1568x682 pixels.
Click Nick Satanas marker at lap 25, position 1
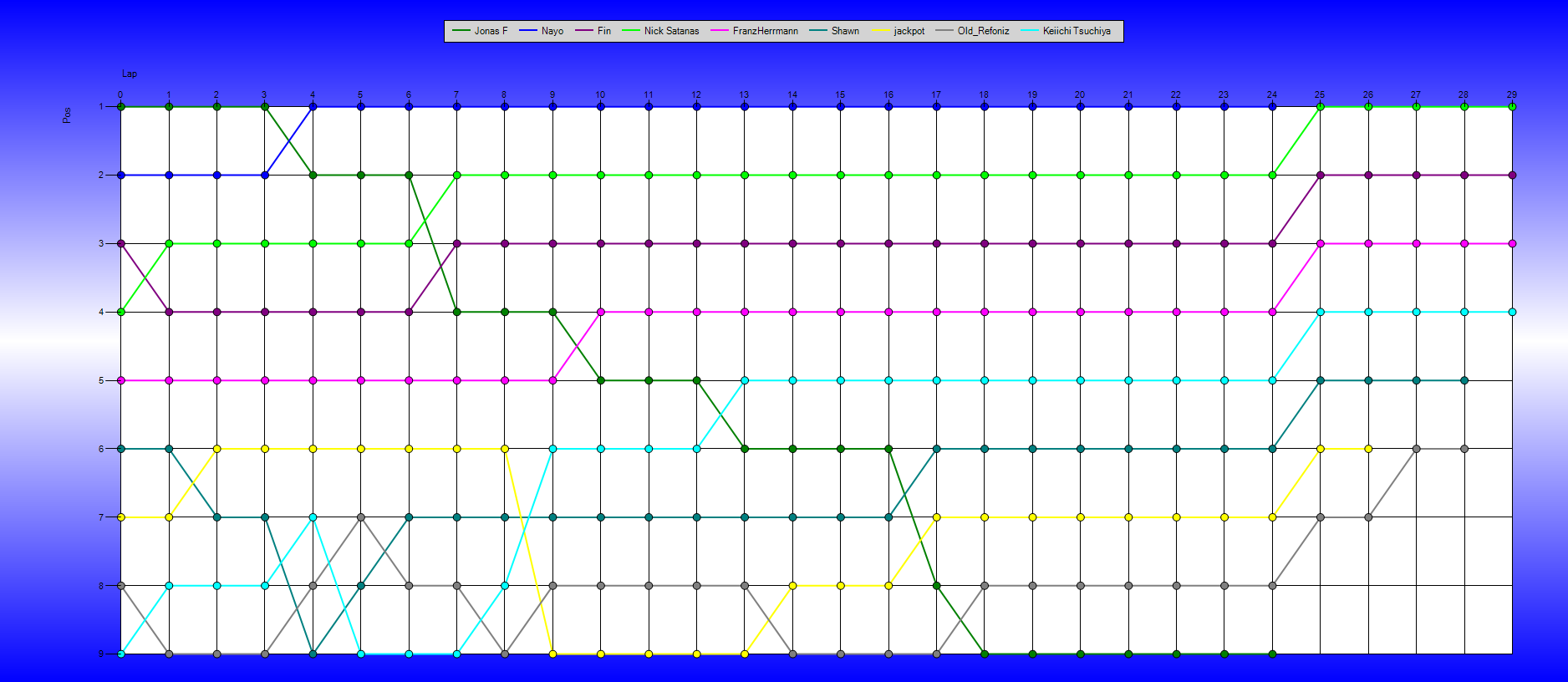[x=1320, y=107]
